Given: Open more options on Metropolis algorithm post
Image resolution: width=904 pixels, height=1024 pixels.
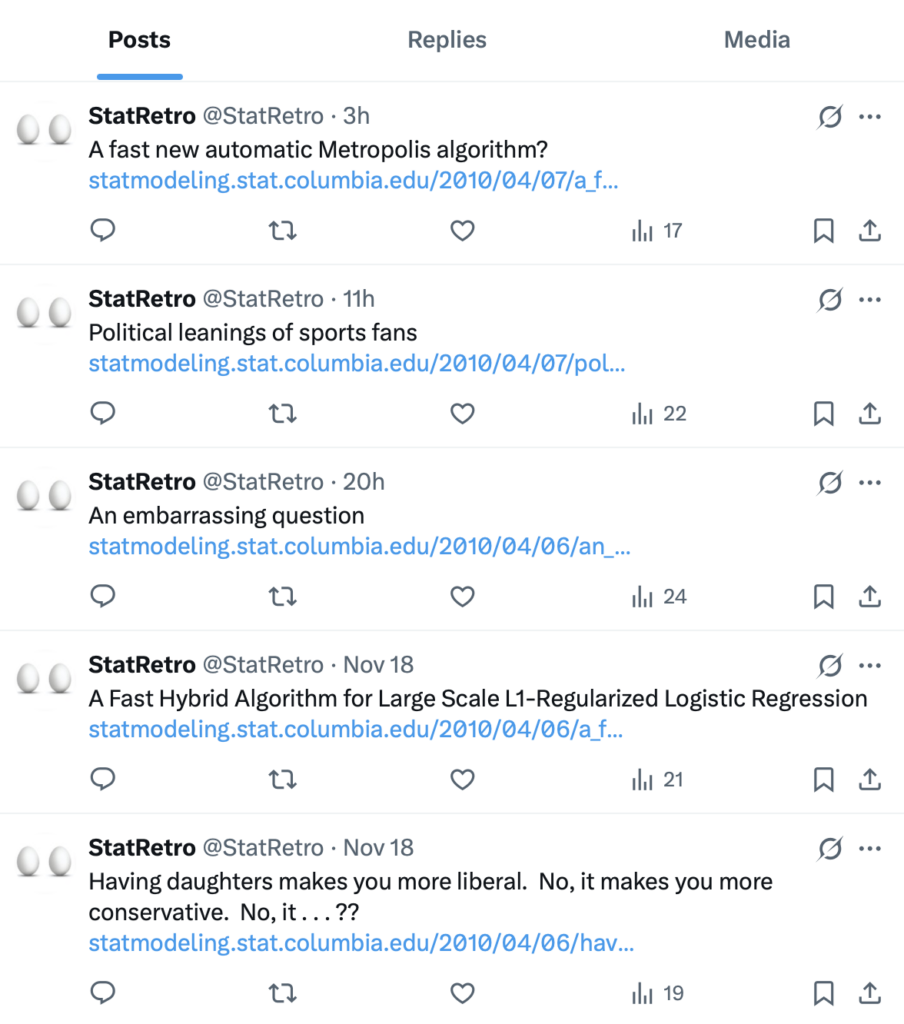Looking at the screenshot, I should point(870,117).
